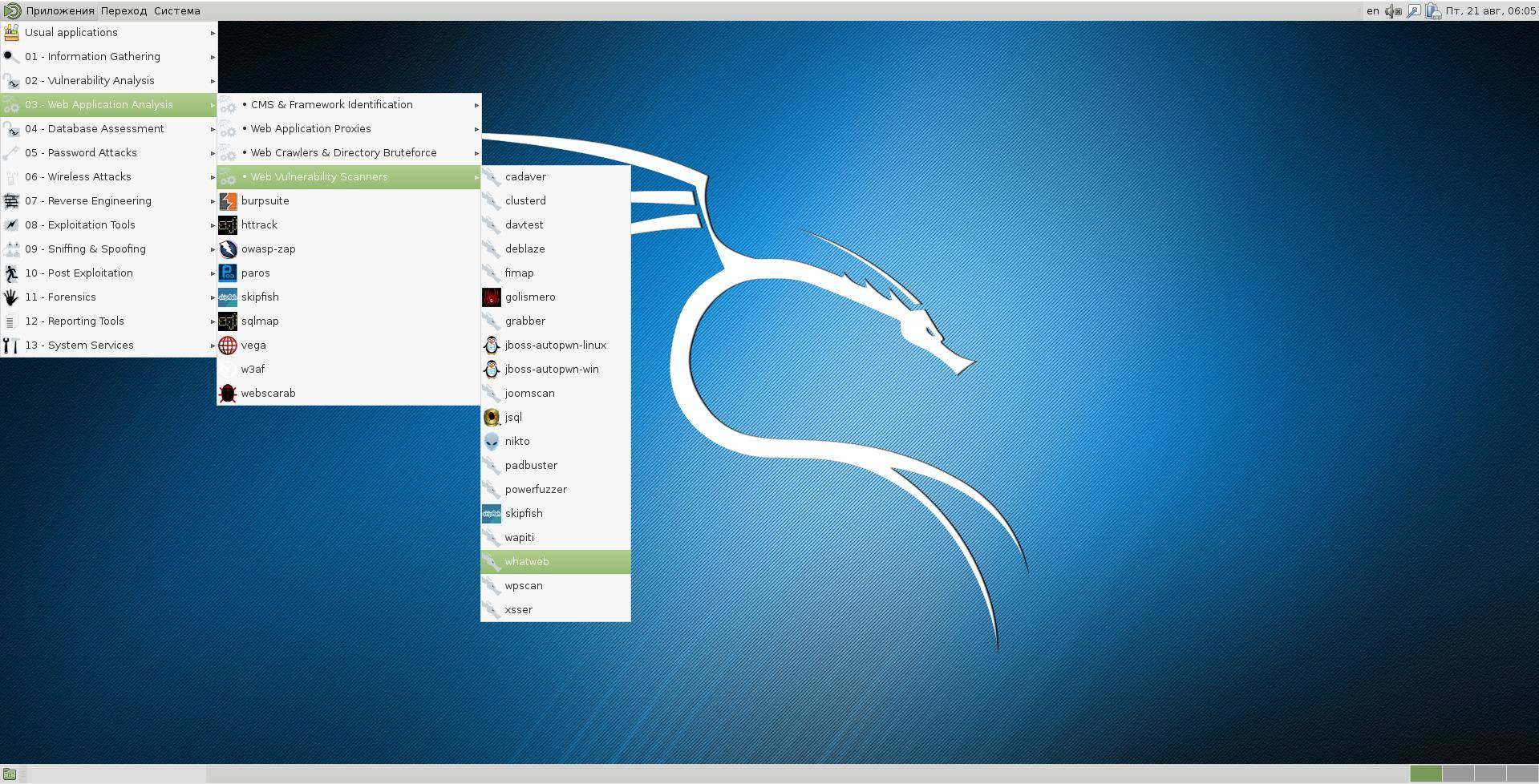This screenshot has height=784, width=1539.
Task: Select 05 - Password Attacks category
Action: coord(108,153)
